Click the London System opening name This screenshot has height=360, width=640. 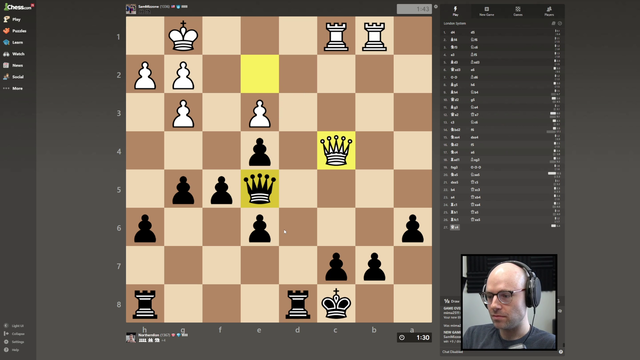point(455,23)
